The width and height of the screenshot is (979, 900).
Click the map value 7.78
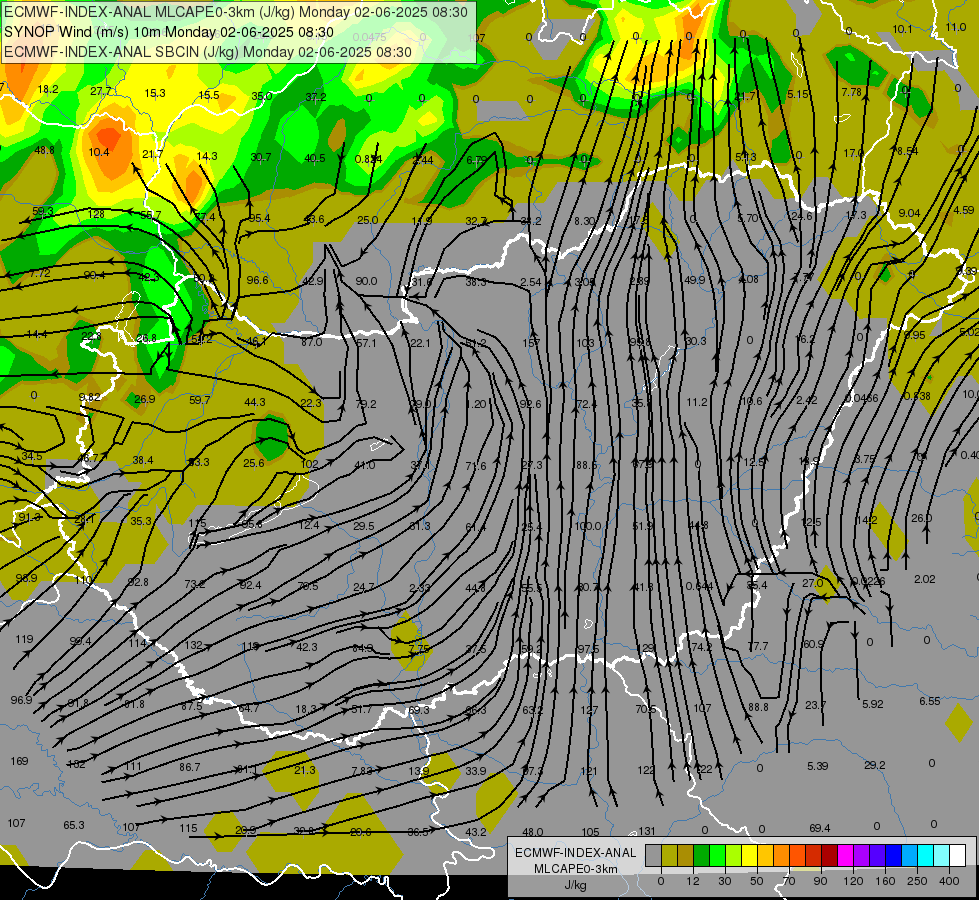point(852,92)
